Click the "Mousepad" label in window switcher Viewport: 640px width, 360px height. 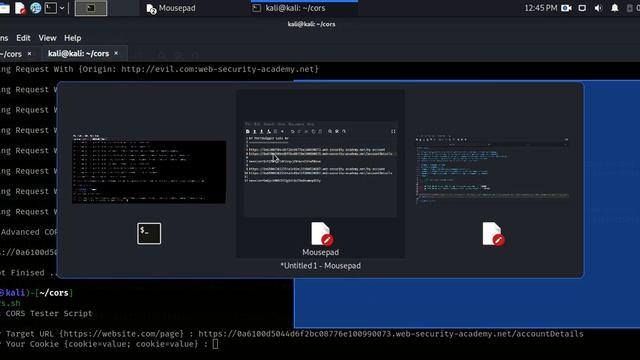[x=320, y=252]
